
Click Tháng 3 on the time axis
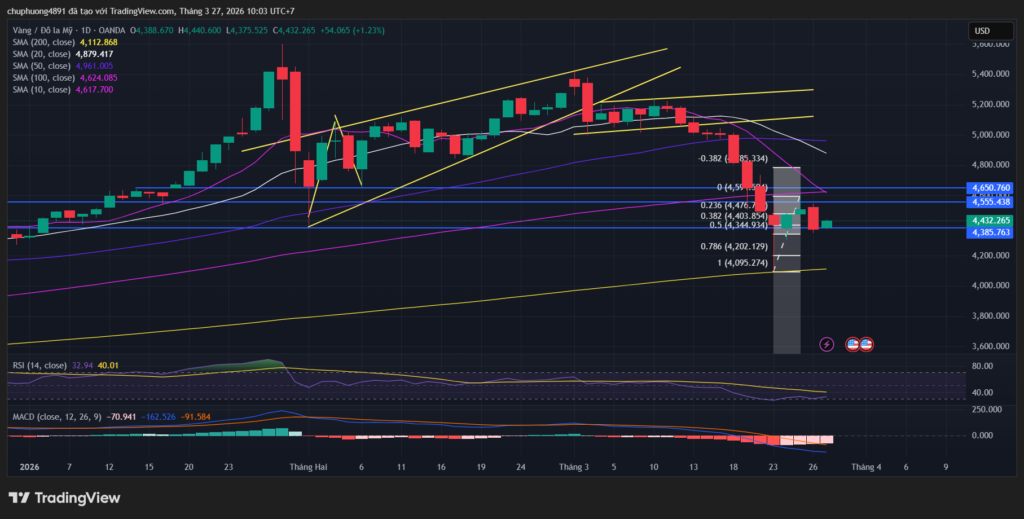tap(573, 467)
